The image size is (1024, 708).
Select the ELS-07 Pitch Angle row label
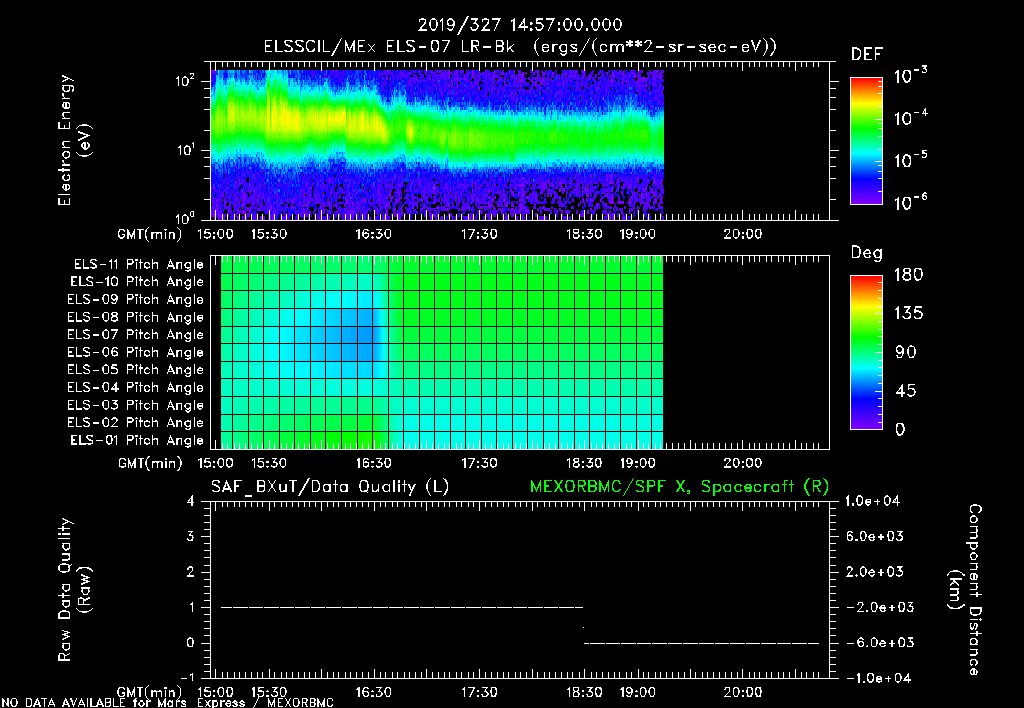[136, 335]
